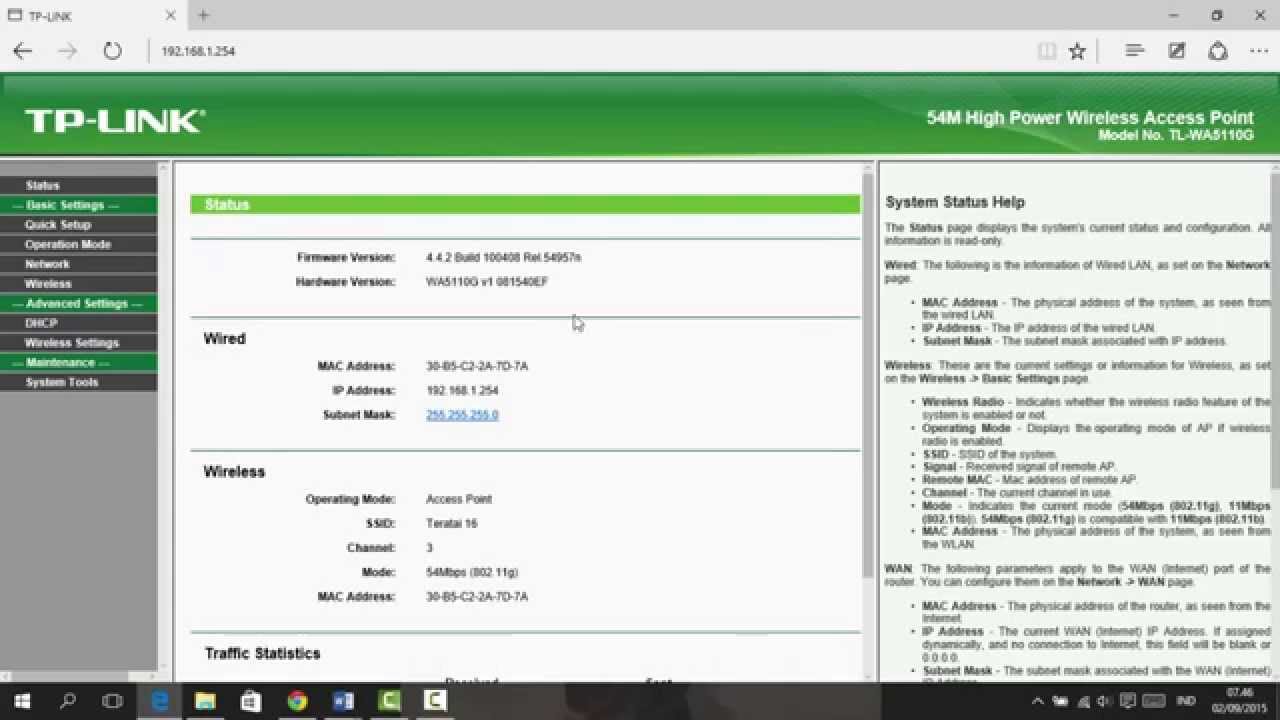Open action center notifications icon
Screen dimensions: 1280x720
coord(1129,702)
